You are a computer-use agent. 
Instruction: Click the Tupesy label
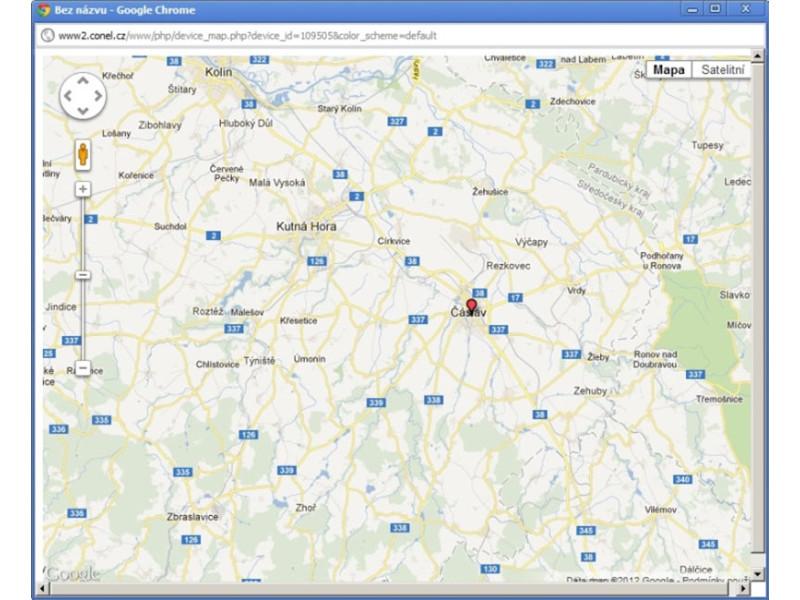(707, 145)
